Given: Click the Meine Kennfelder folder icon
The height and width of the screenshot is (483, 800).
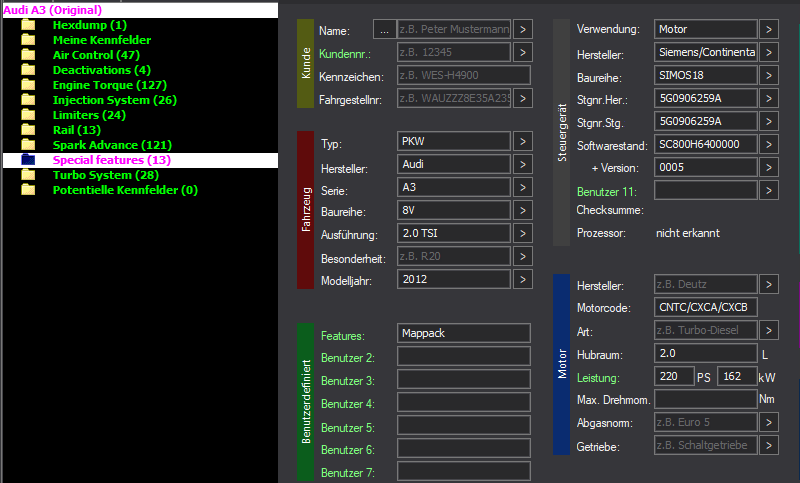Looking at the screenshot, I should 29,40.
